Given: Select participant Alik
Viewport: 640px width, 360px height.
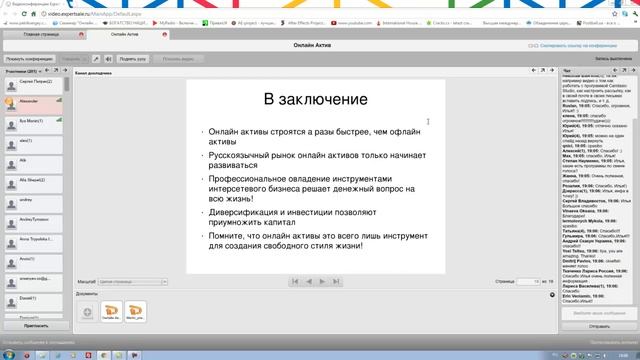Looking at the screenshot, I should (34, 164).
